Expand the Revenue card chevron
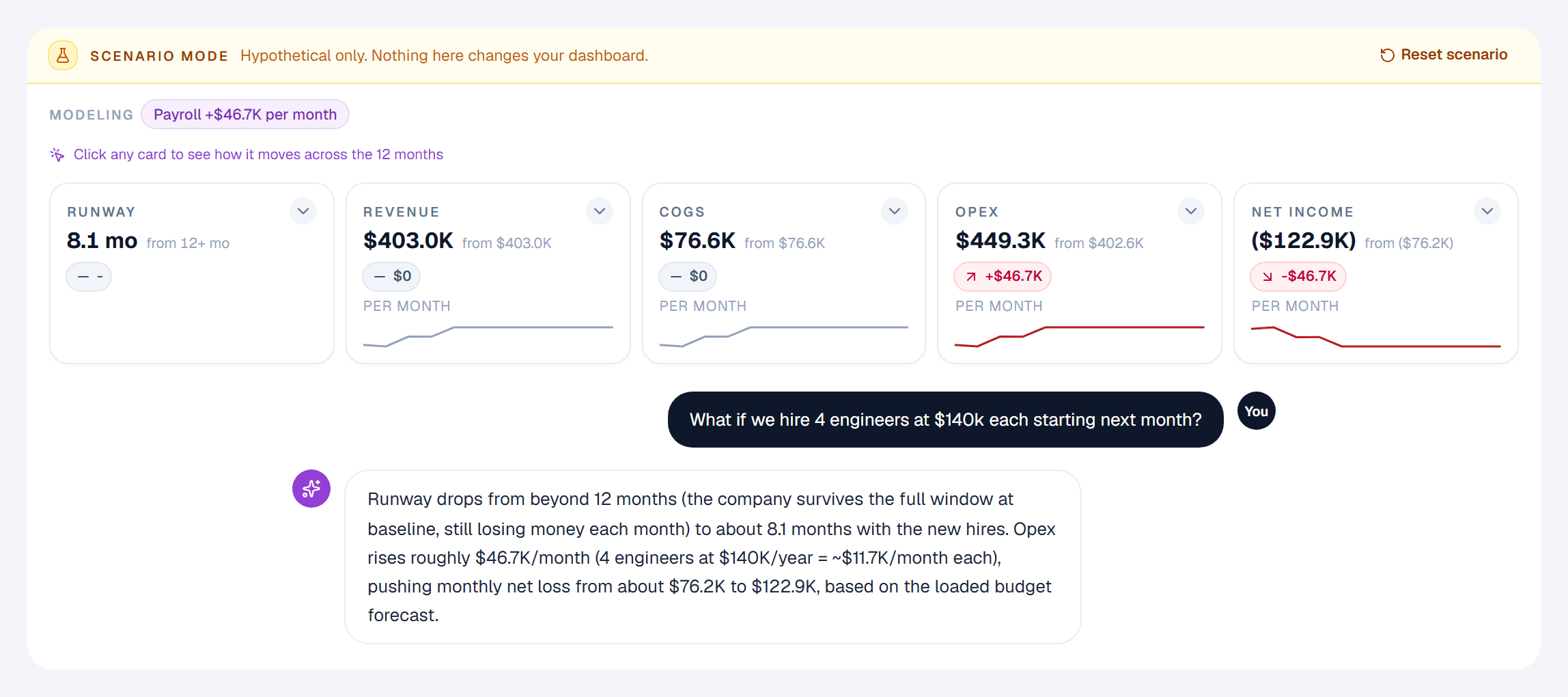 pos(600,211)
